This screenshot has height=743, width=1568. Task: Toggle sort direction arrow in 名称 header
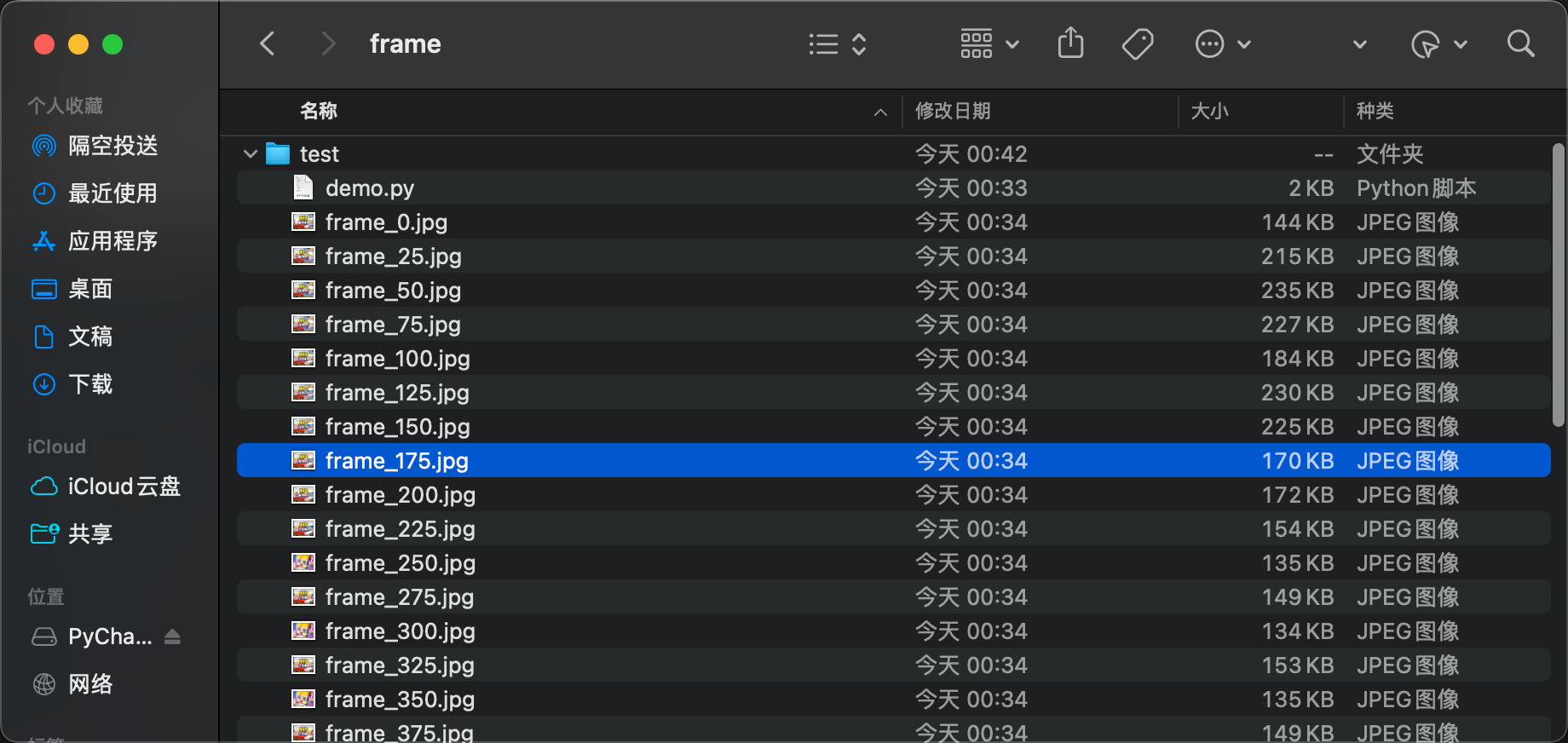(x=880, y=112)
